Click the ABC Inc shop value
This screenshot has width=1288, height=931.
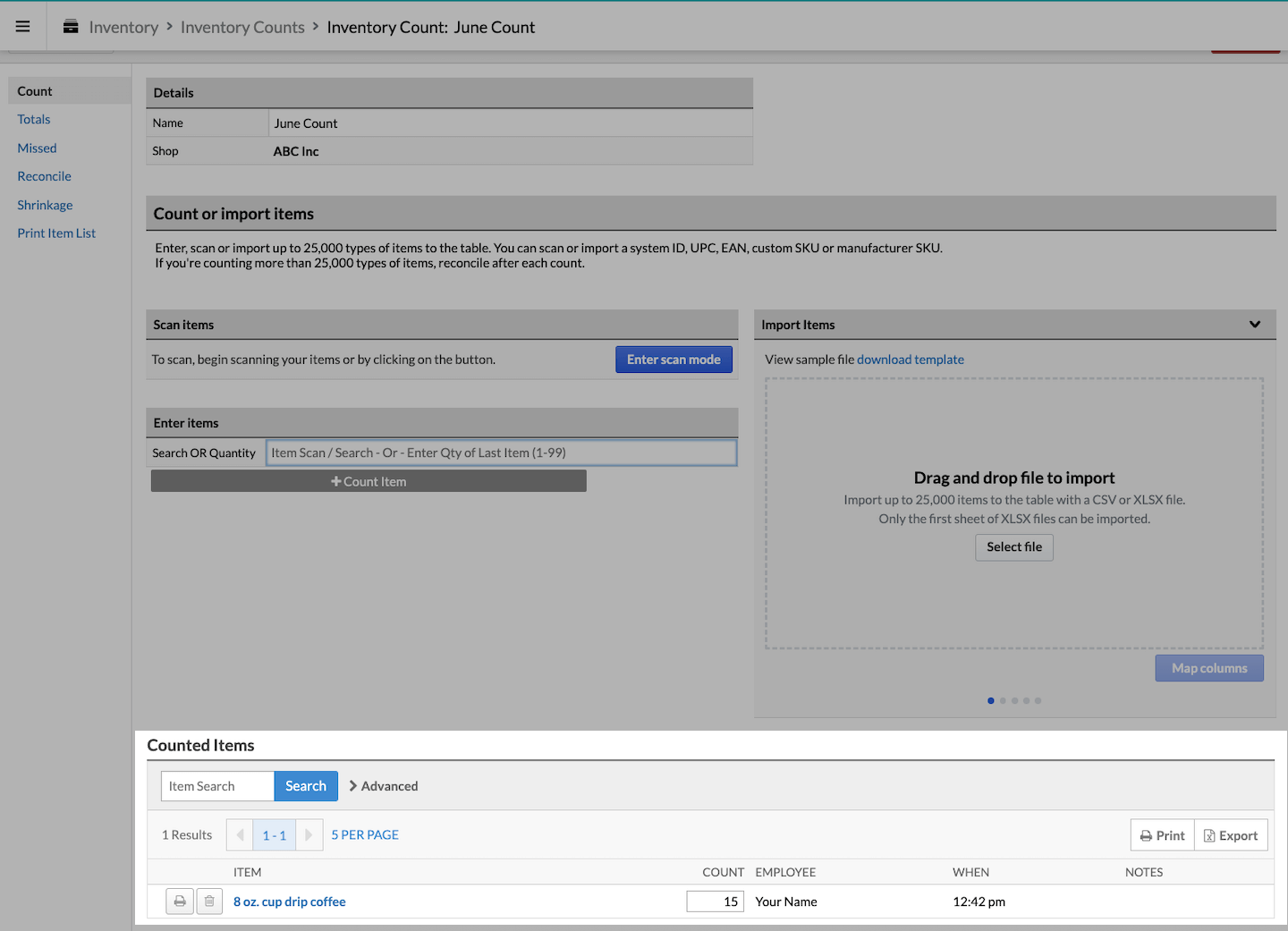296,151
